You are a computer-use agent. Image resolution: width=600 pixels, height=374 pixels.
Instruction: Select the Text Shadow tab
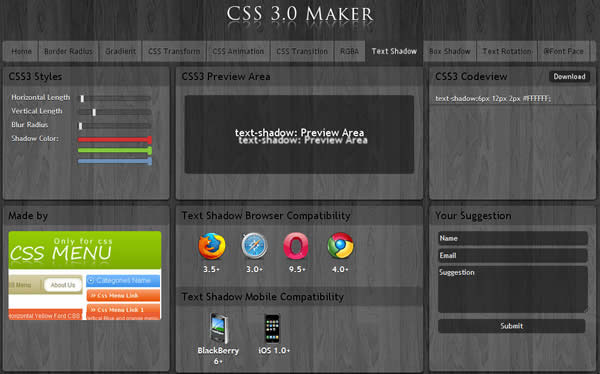[394, 51]
